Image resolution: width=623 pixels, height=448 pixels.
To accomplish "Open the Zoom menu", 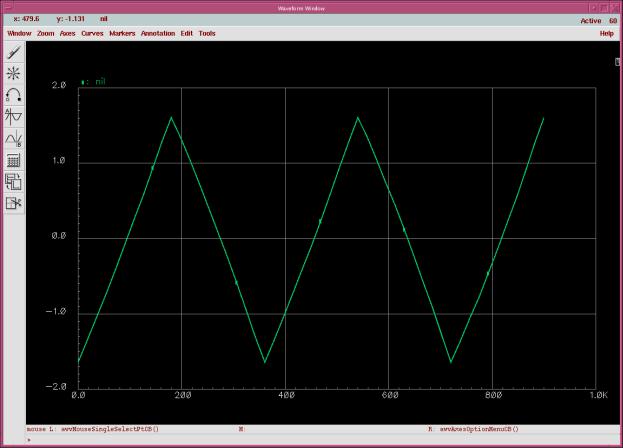I will [x=46, y=33].
